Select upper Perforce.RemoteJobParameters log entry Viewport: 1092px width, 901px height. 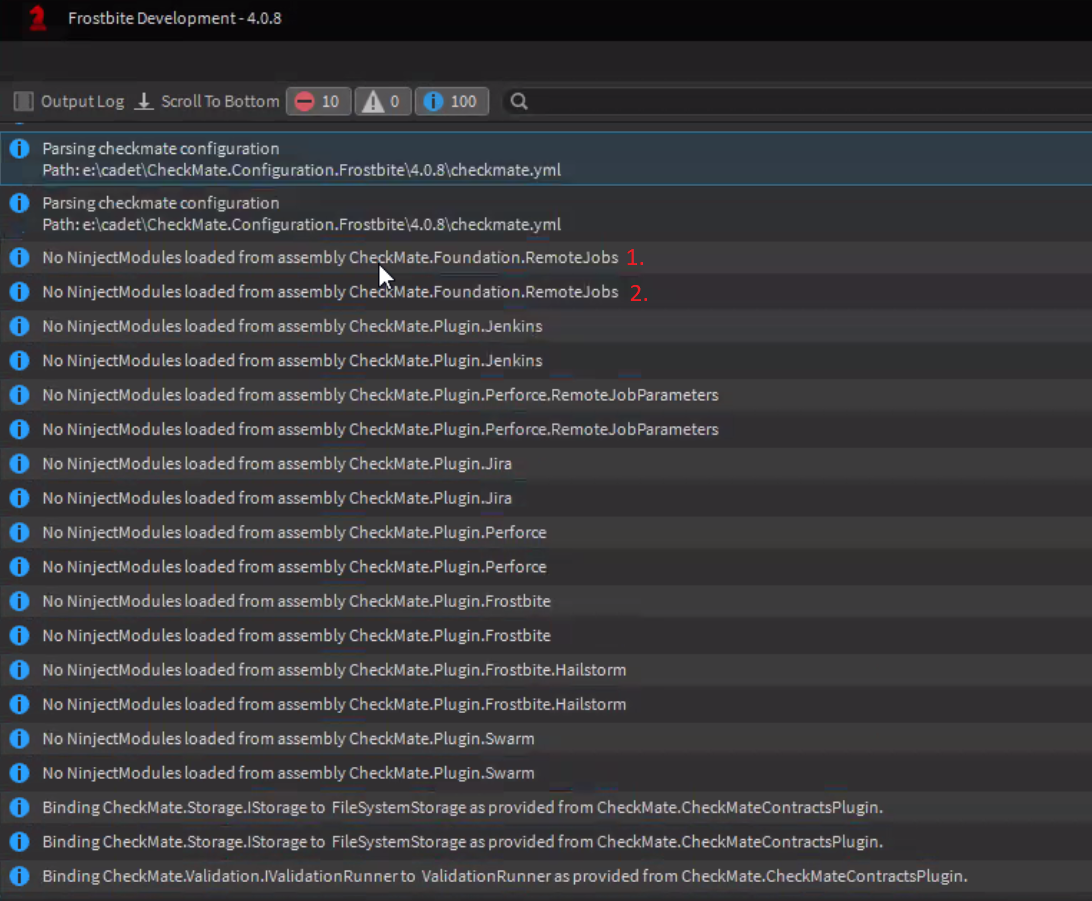pos(546,395)
